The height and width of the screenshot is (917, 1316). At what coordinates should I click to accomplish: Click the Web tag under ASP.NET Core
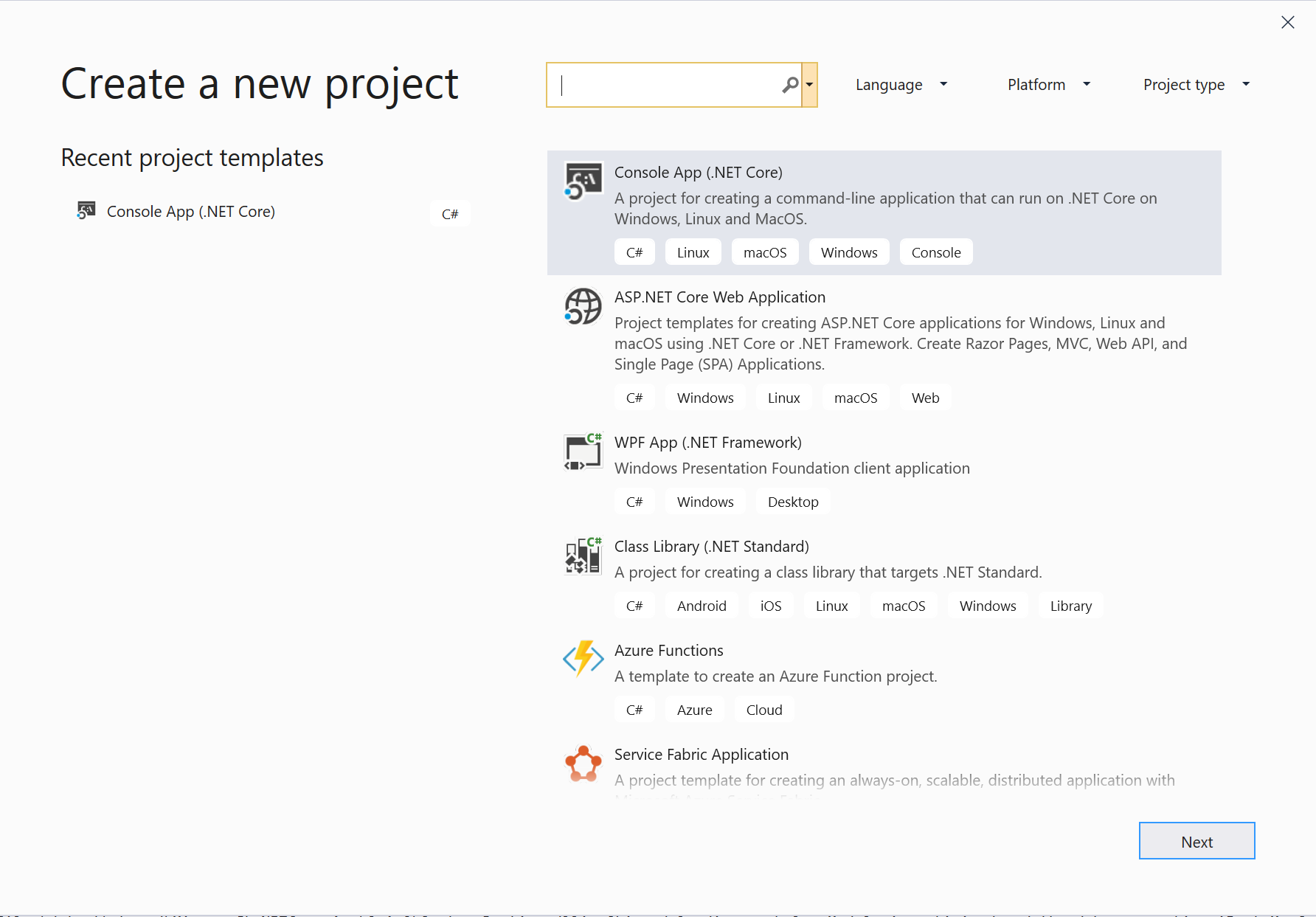point(926,398)
